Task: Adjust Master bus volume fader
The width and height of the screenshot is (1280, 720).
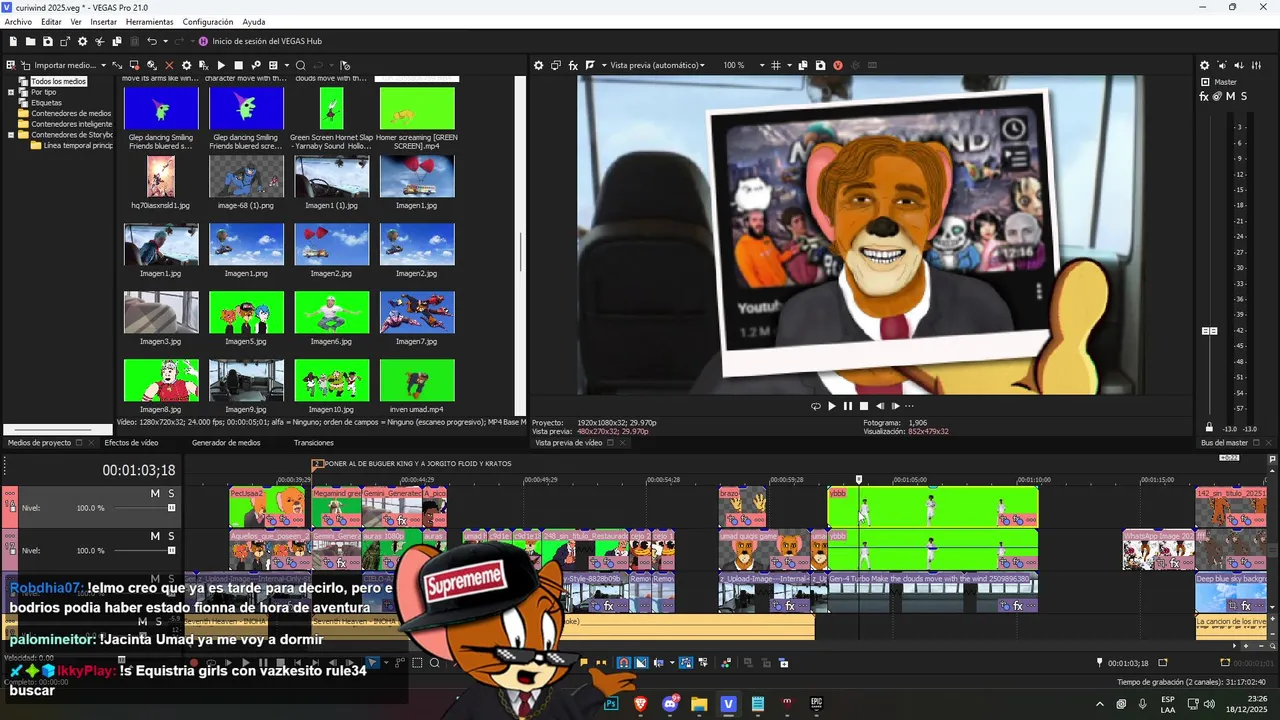Action: pyautogui.click(x=1209, y=331)
